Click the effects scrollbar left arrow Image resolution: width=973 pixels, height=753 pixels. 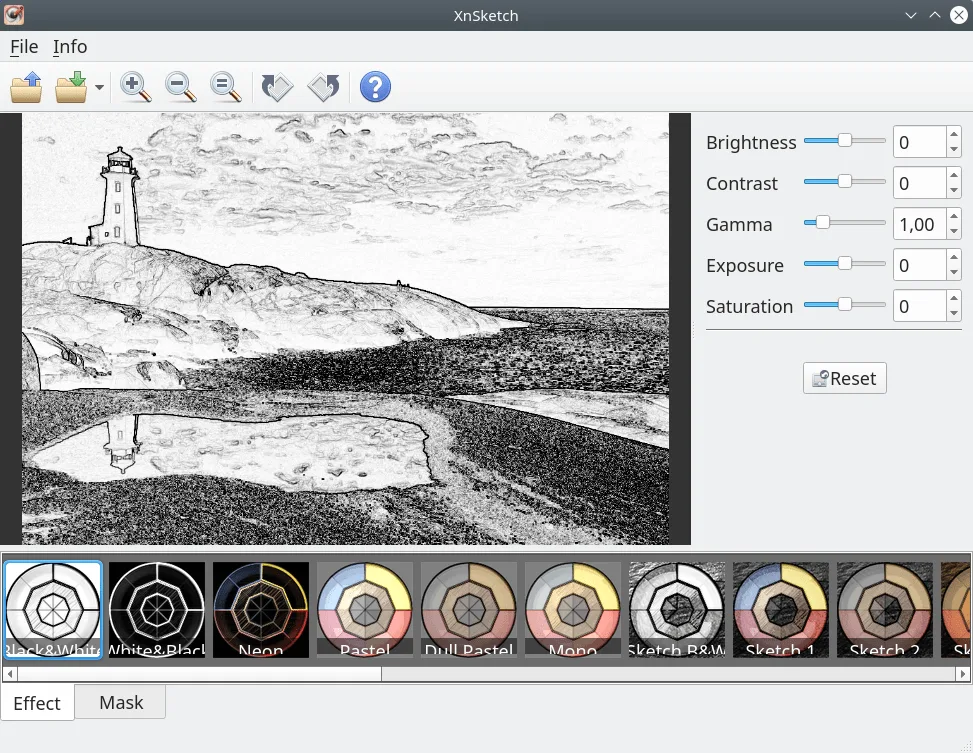point(10,674)
